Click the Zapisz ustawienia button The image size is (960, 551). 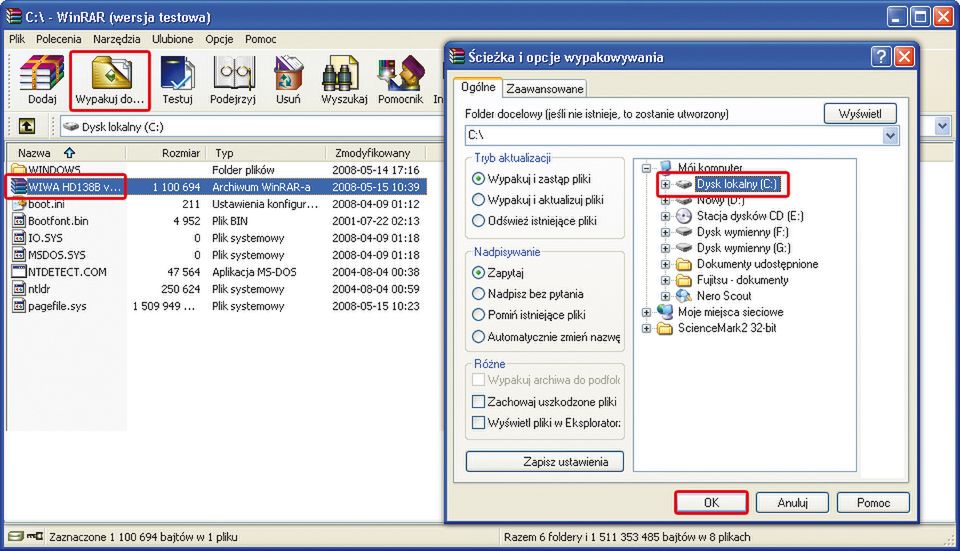pyautogui.click(x=545, y=462)
